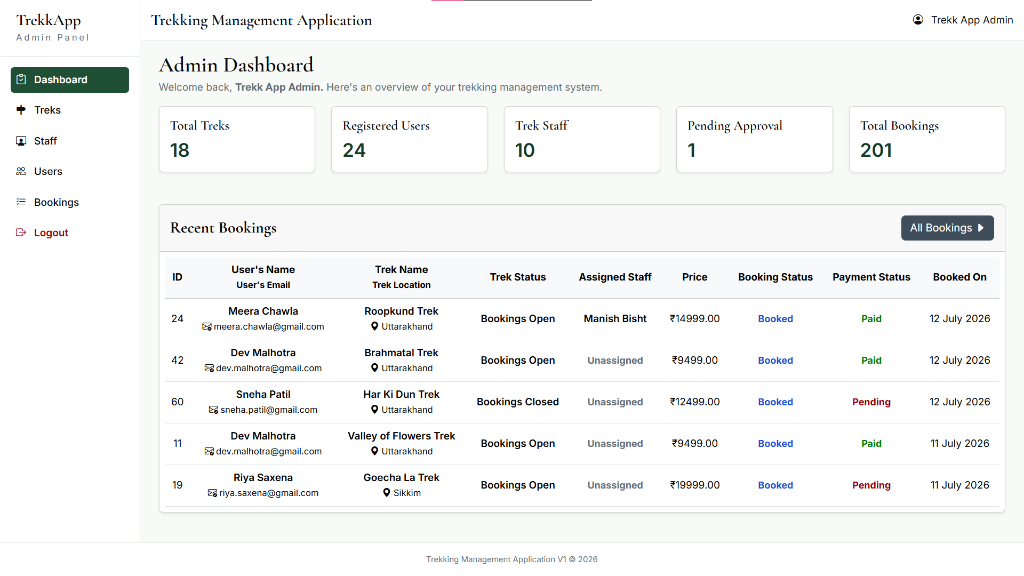
Task: Click the envelope icon beside meera.chawla@gmail.com
Action: click(x=207, y=327)
